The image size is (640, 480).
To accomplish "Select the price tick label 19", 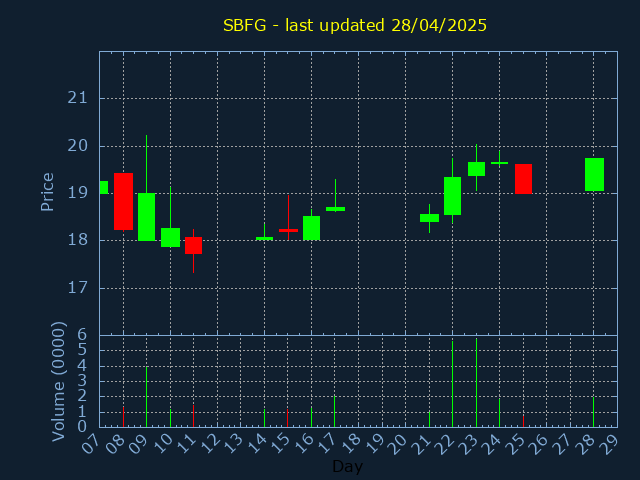I will tap(77, 193).
